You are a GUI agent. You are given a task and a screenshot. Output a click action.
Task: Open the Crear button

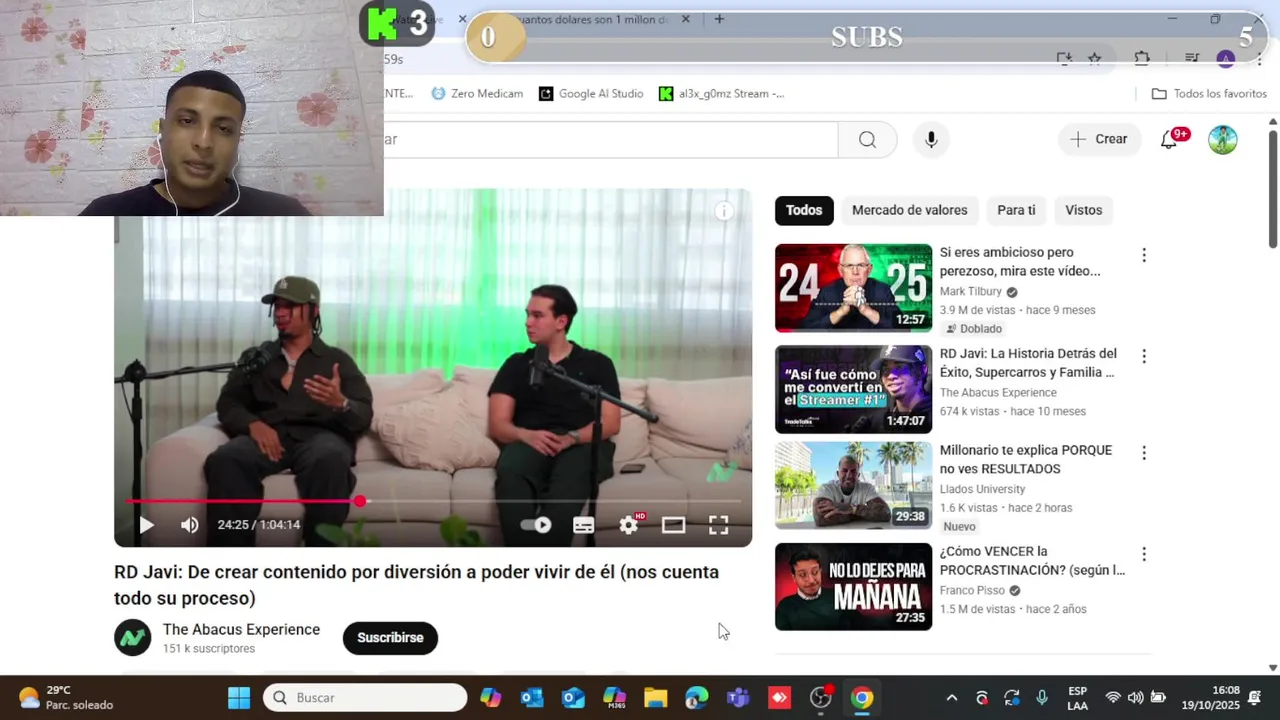1099,139
